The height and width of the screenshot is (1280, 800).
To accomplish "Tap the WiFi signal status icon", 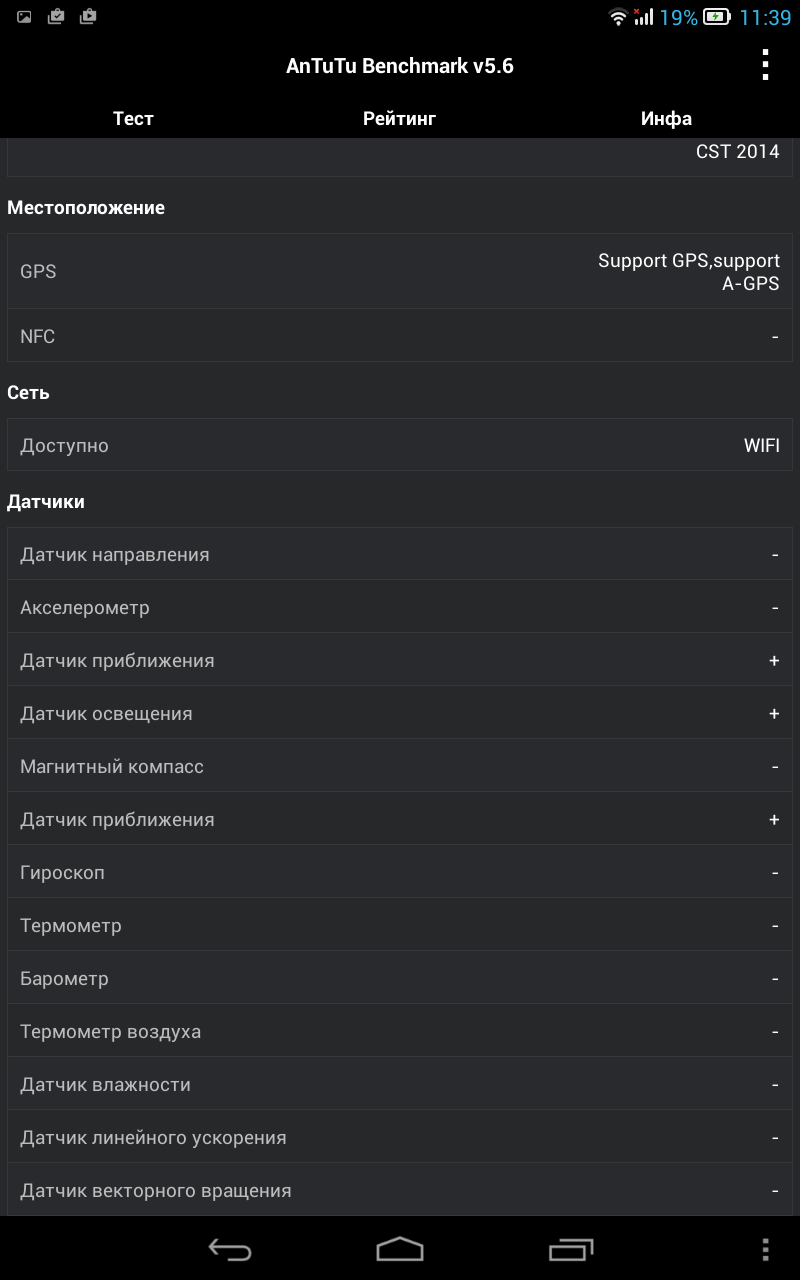I will 618,17.
